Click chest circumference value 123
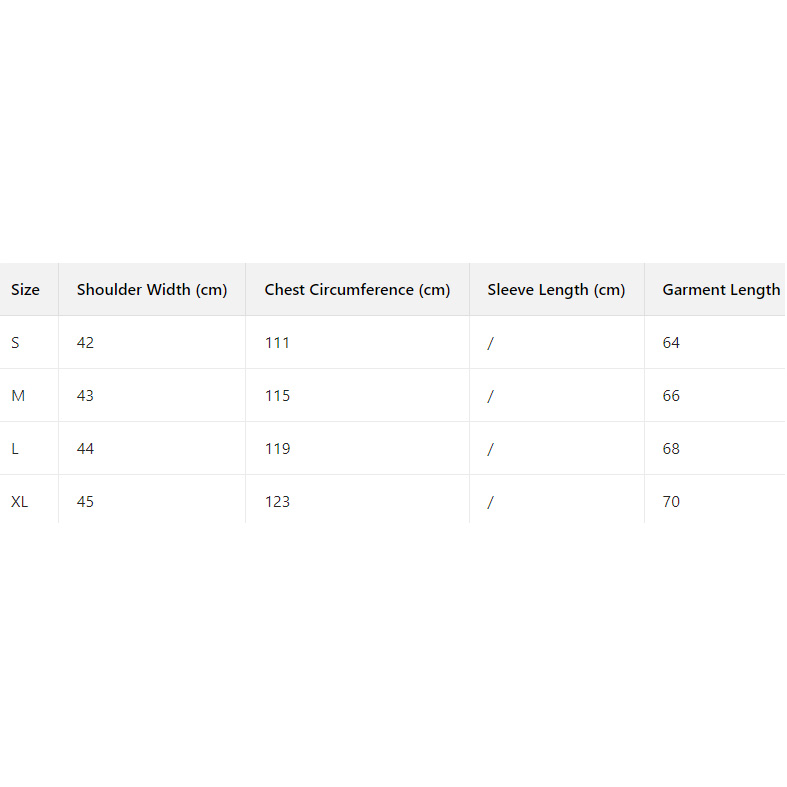Screen dimensions: 787x787 point(277,502)
